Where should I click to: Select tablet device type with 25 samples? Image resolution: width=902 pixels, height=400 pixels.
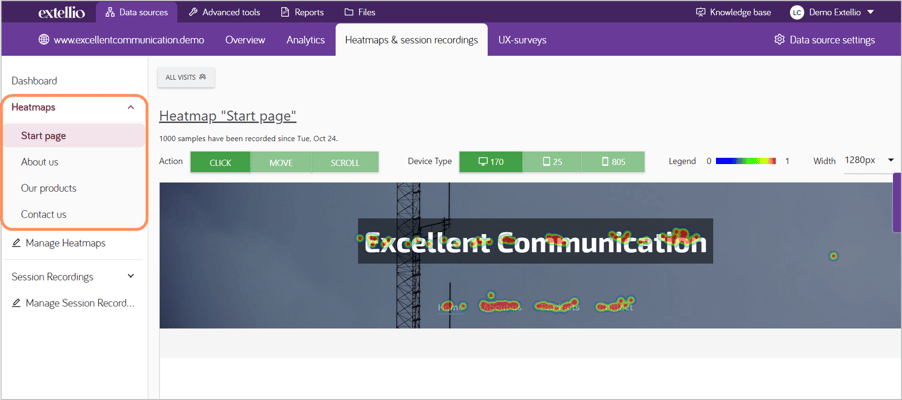coord(552,162)
